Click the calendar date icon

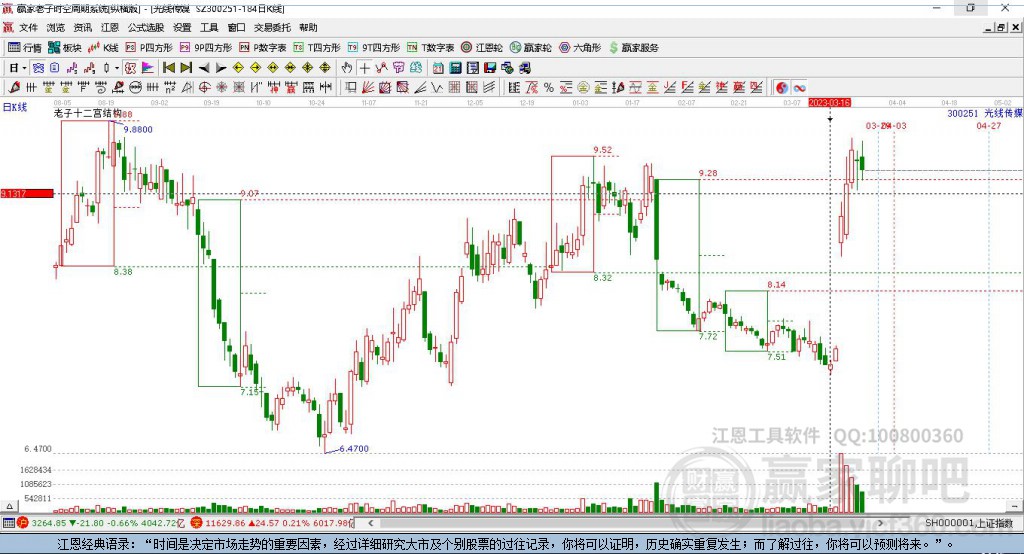(438, 68)
